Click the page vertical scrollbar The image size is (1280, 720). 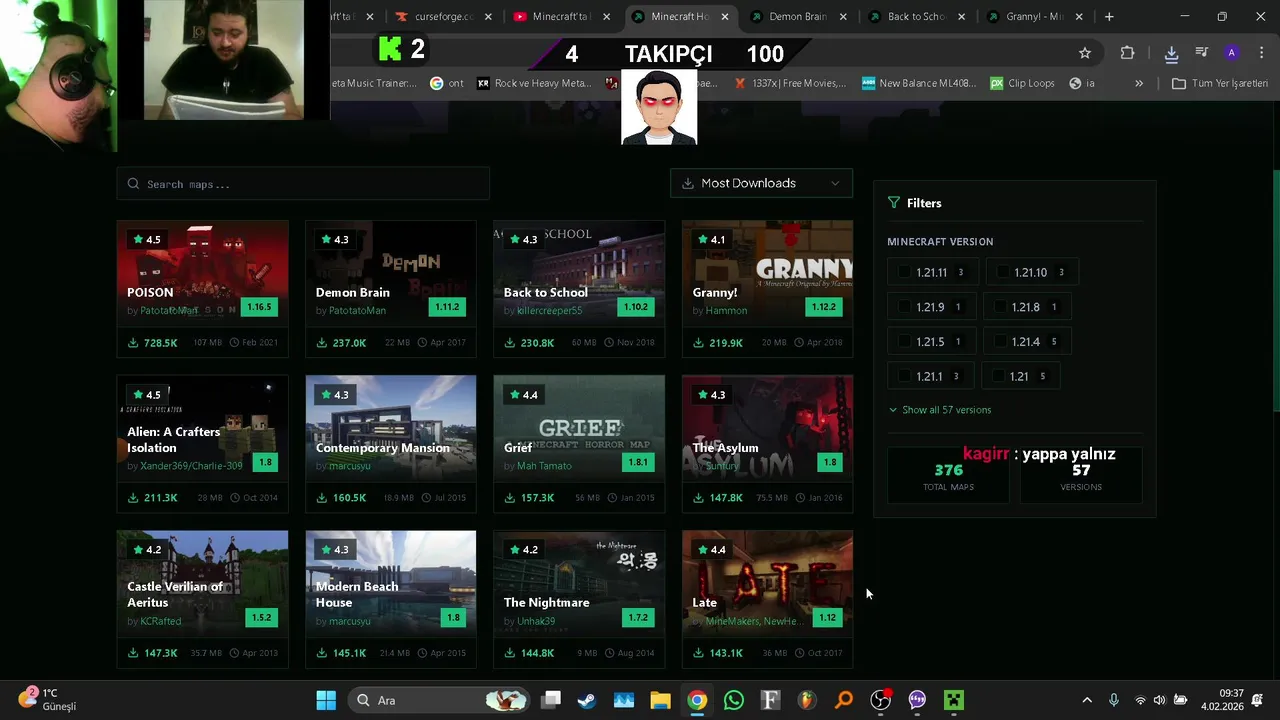[x=1275, y=290]
